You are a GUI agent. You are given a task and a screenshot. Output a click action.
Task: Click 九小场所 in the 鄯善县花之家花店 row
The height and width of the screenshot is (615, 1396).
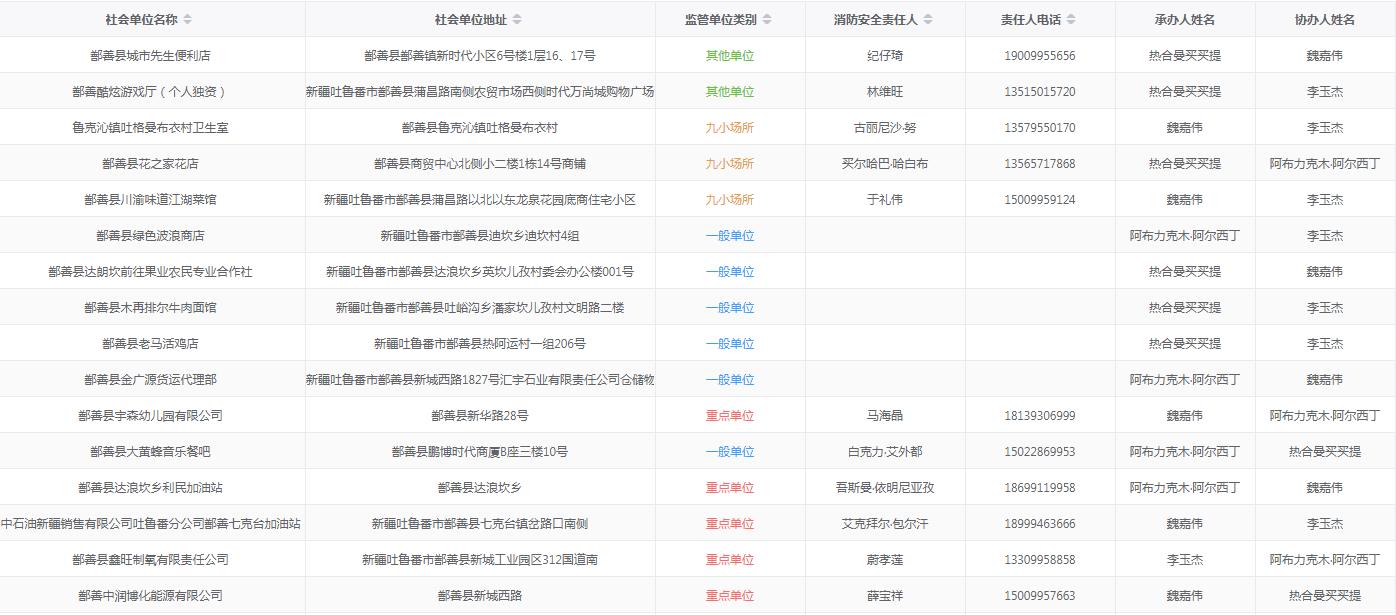pos(730,164)
